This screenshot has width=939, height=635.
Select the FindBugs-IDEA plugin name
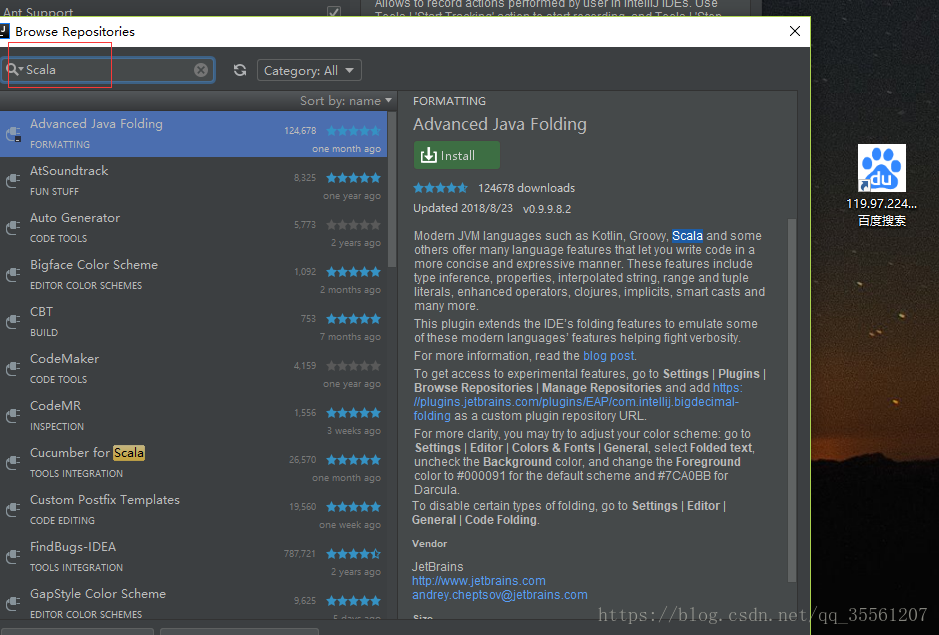73,546
